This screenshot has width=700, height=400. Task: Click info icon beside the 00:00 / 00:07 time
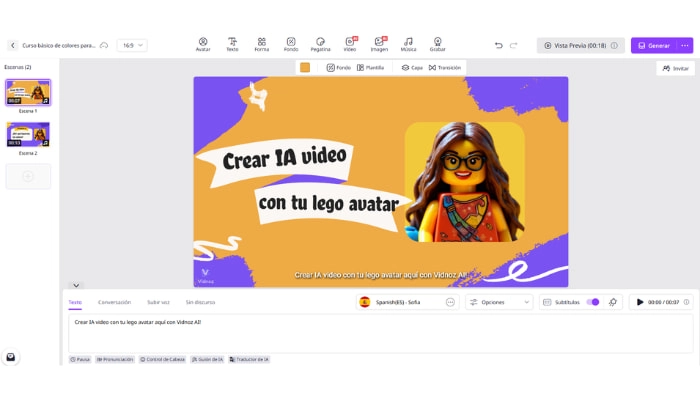686,302
